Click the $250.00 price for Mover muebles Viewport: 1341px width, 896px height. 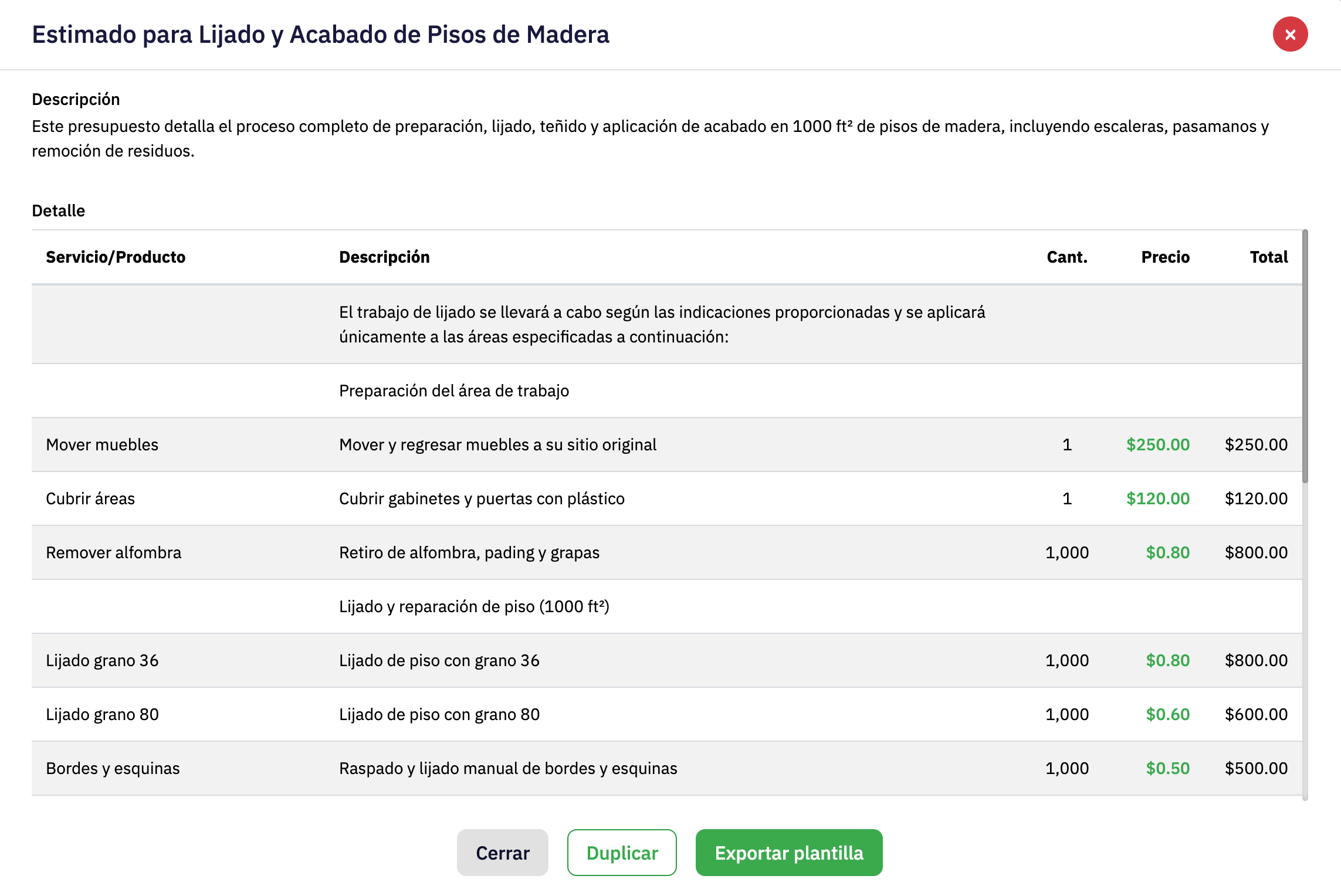point(1157,444)
